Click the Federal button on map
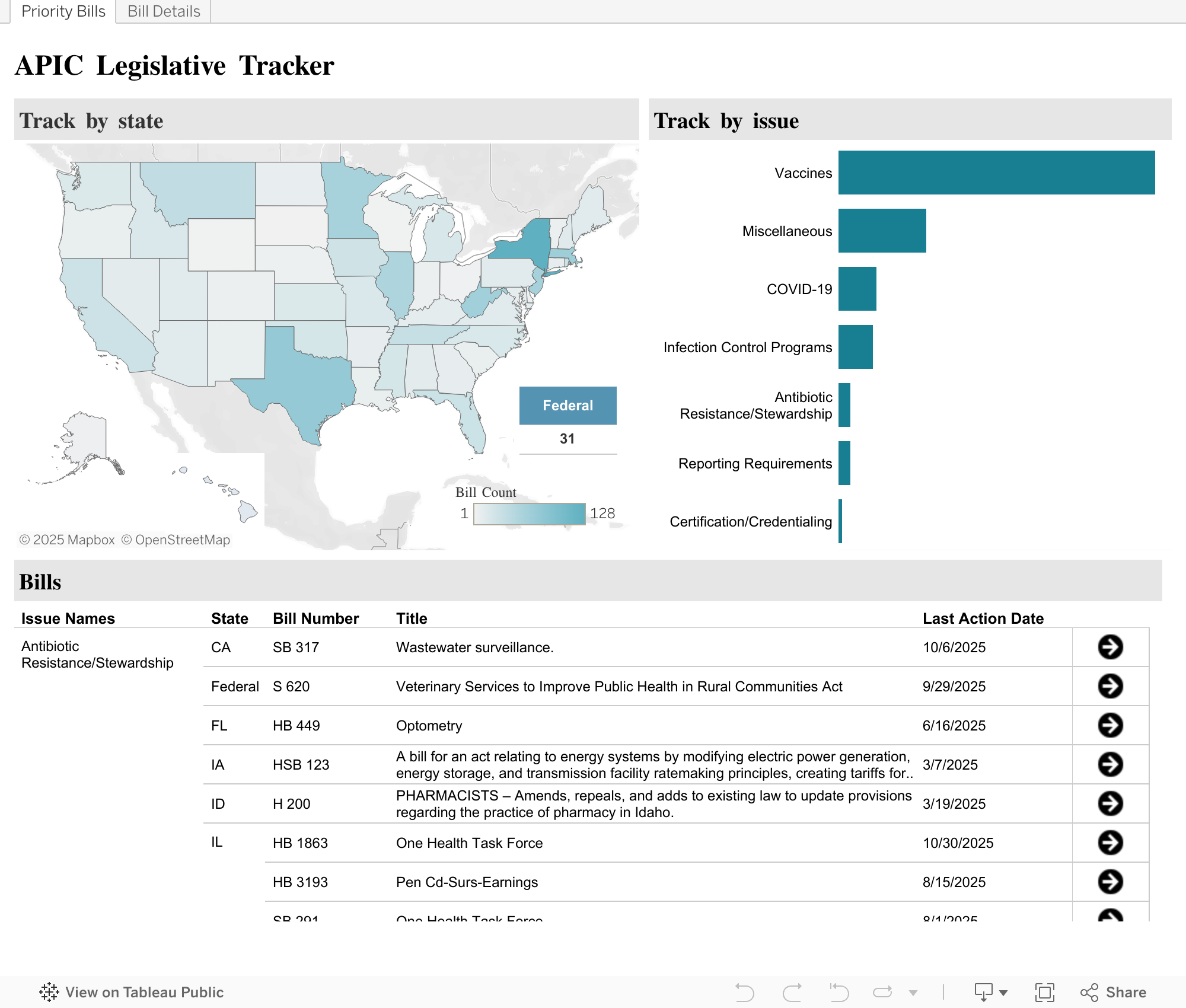The width and height of the screenshot is (1186, 1008). tap(568, 406)
